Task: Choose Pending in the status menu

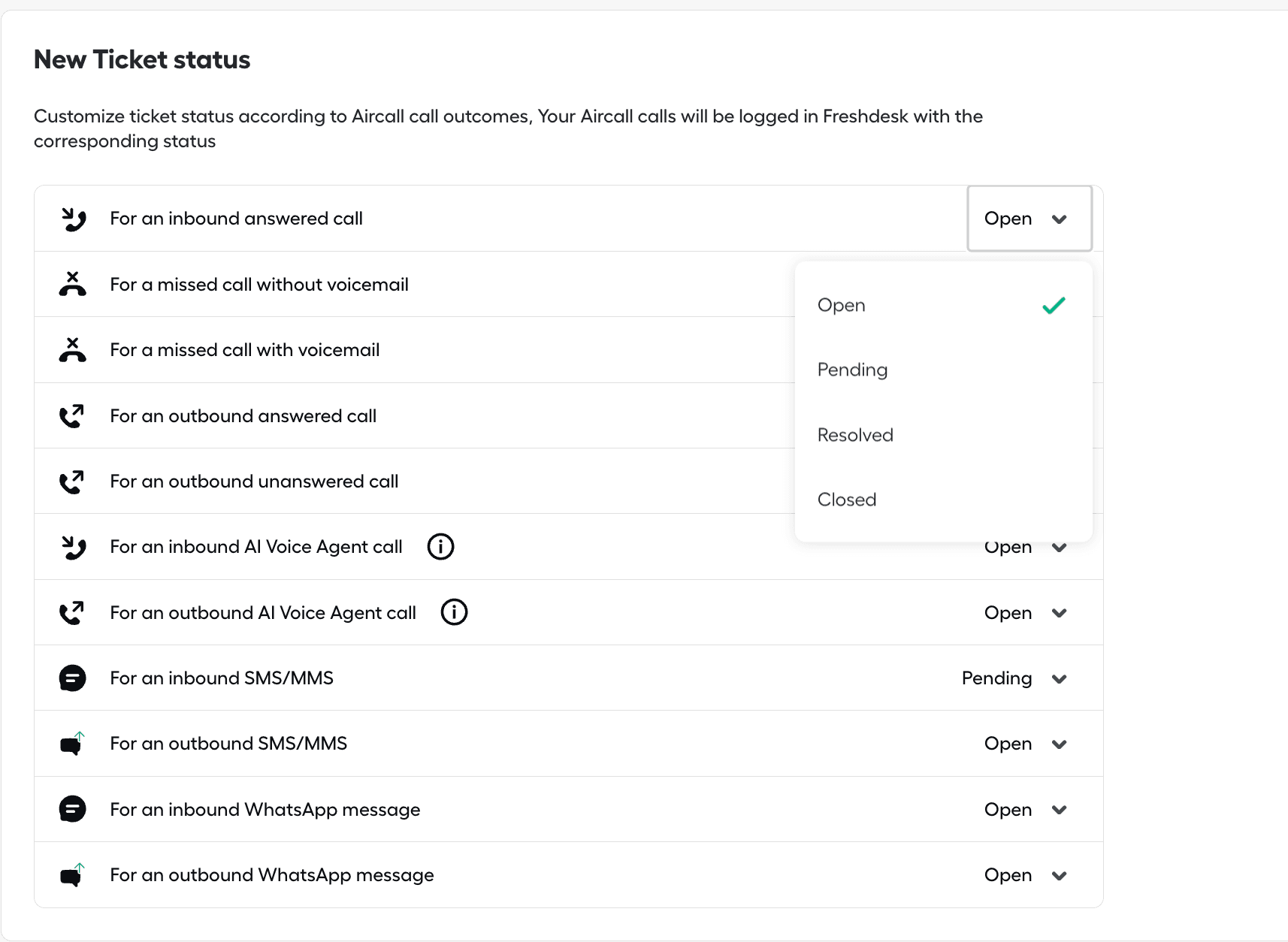Action: tap(943, 370)
